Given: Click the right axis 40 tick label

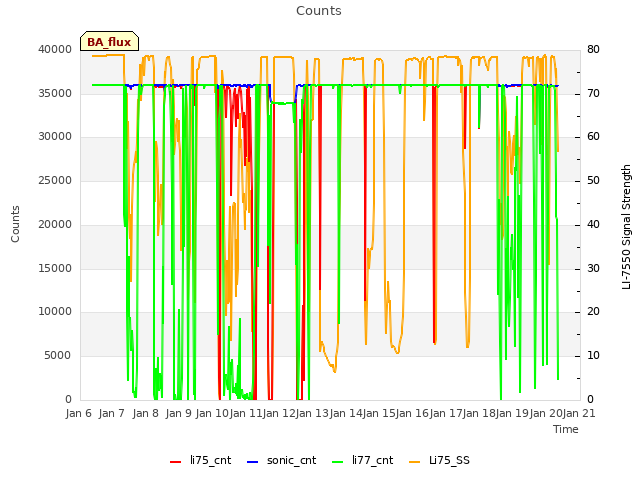Looking at the screenshot, I should click(593, 224).
